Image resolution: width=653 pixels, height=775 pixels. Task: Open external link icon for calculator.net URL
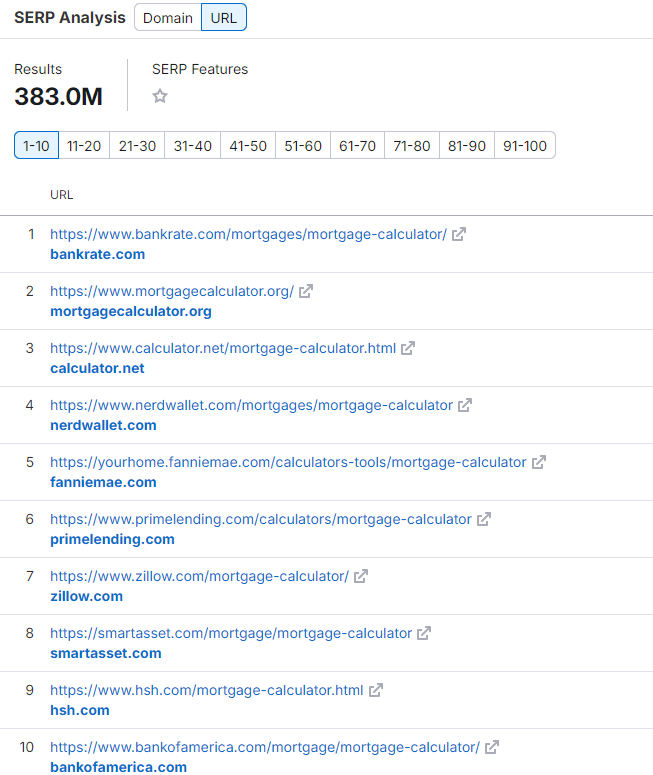(x=408, y=348)
